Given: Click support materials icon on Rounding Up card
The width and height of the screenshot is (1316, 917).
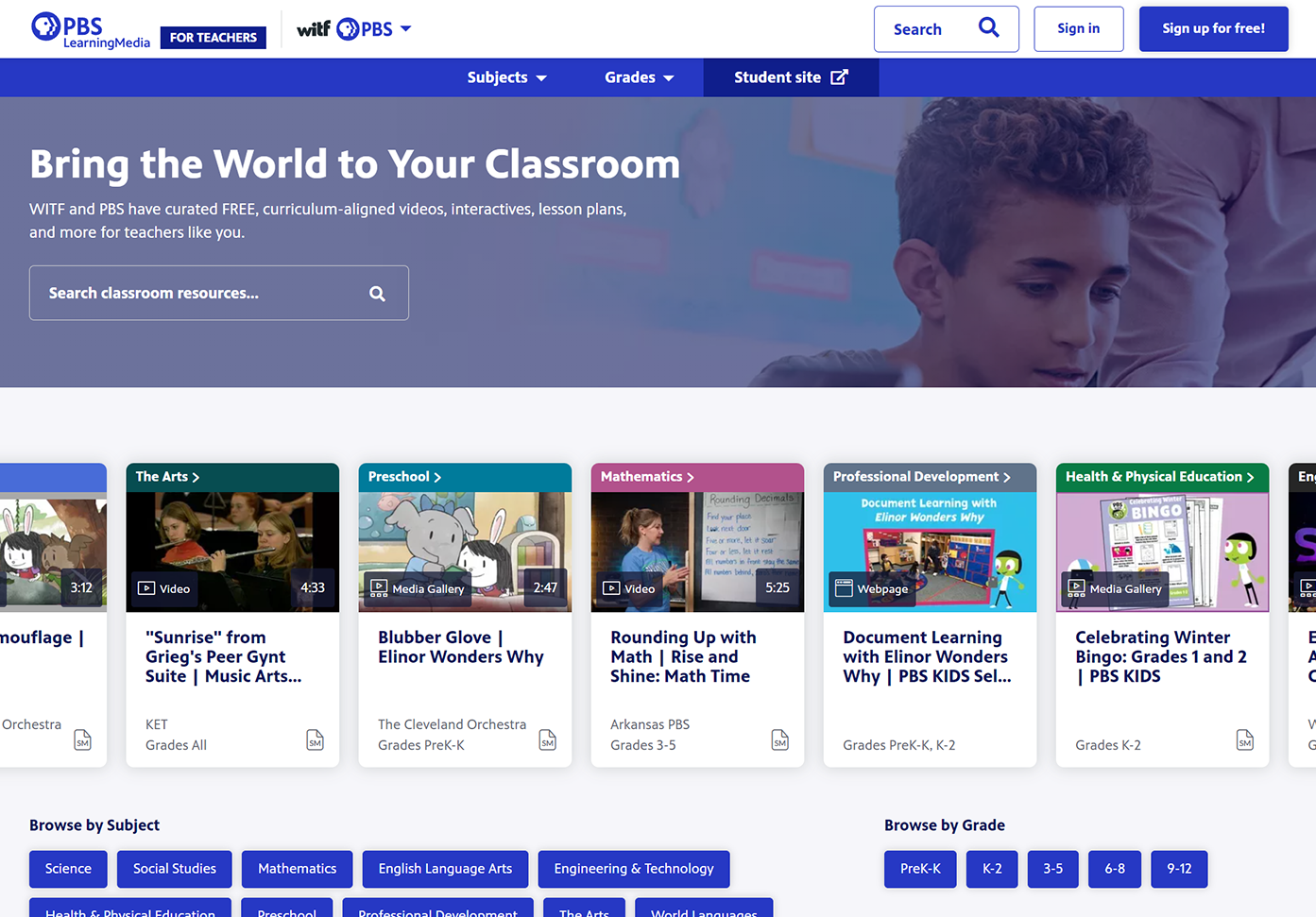Looking at the screenshot, I should point(779,739).
